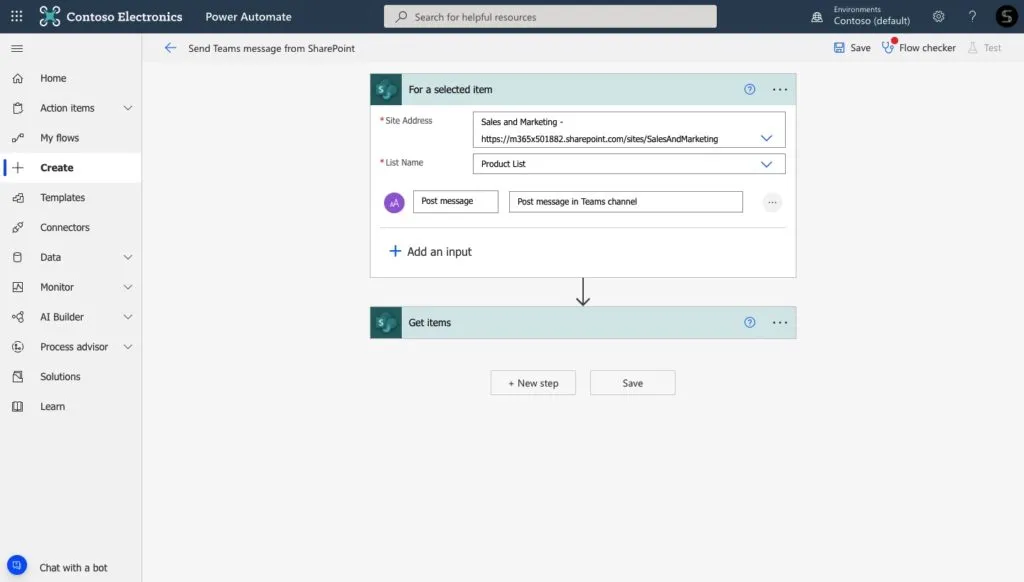Click the Power Automate app name

[x=248, y=16]
